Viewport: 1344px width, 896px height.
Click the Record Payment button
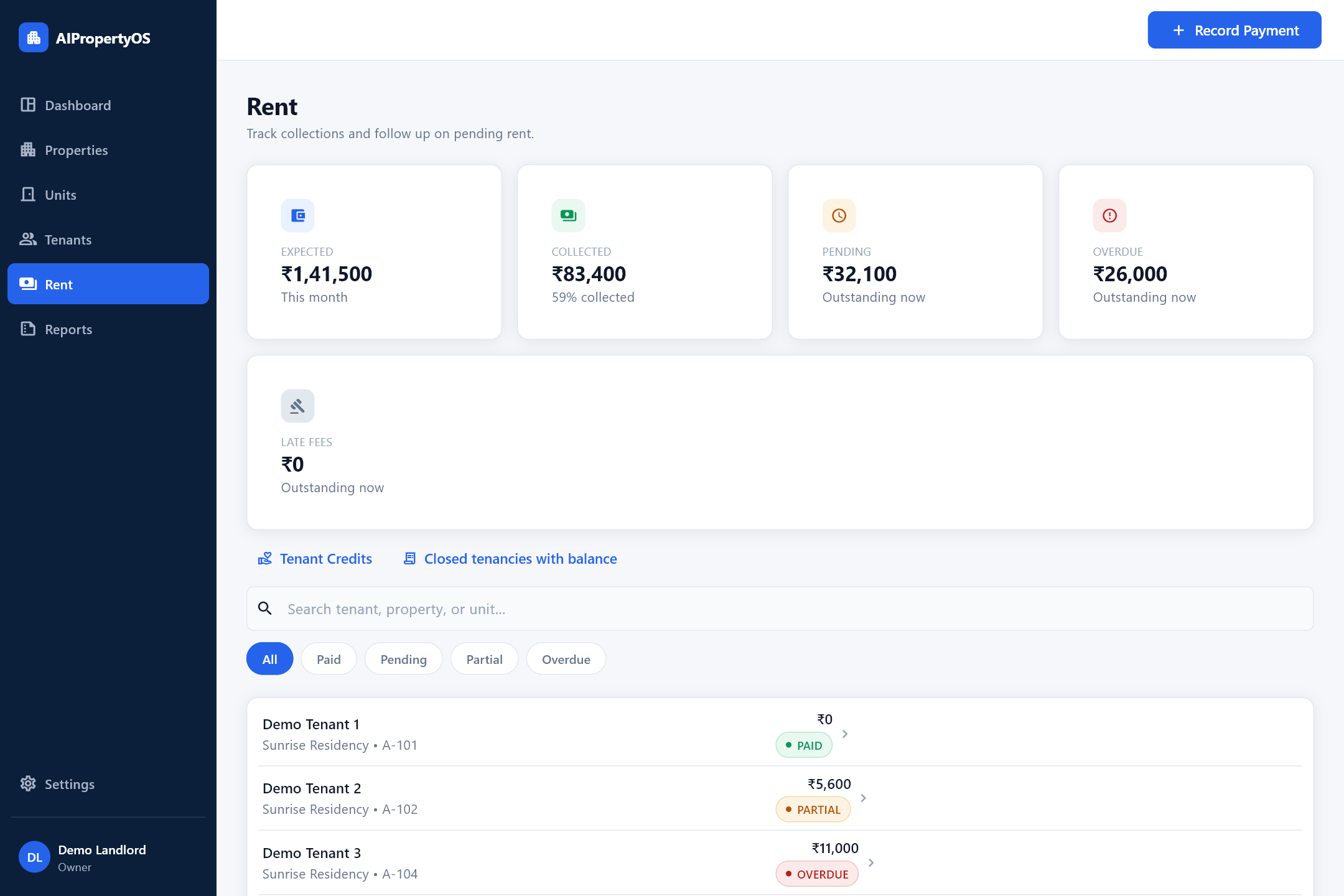pyautogui.click(x=1234, y=30)
